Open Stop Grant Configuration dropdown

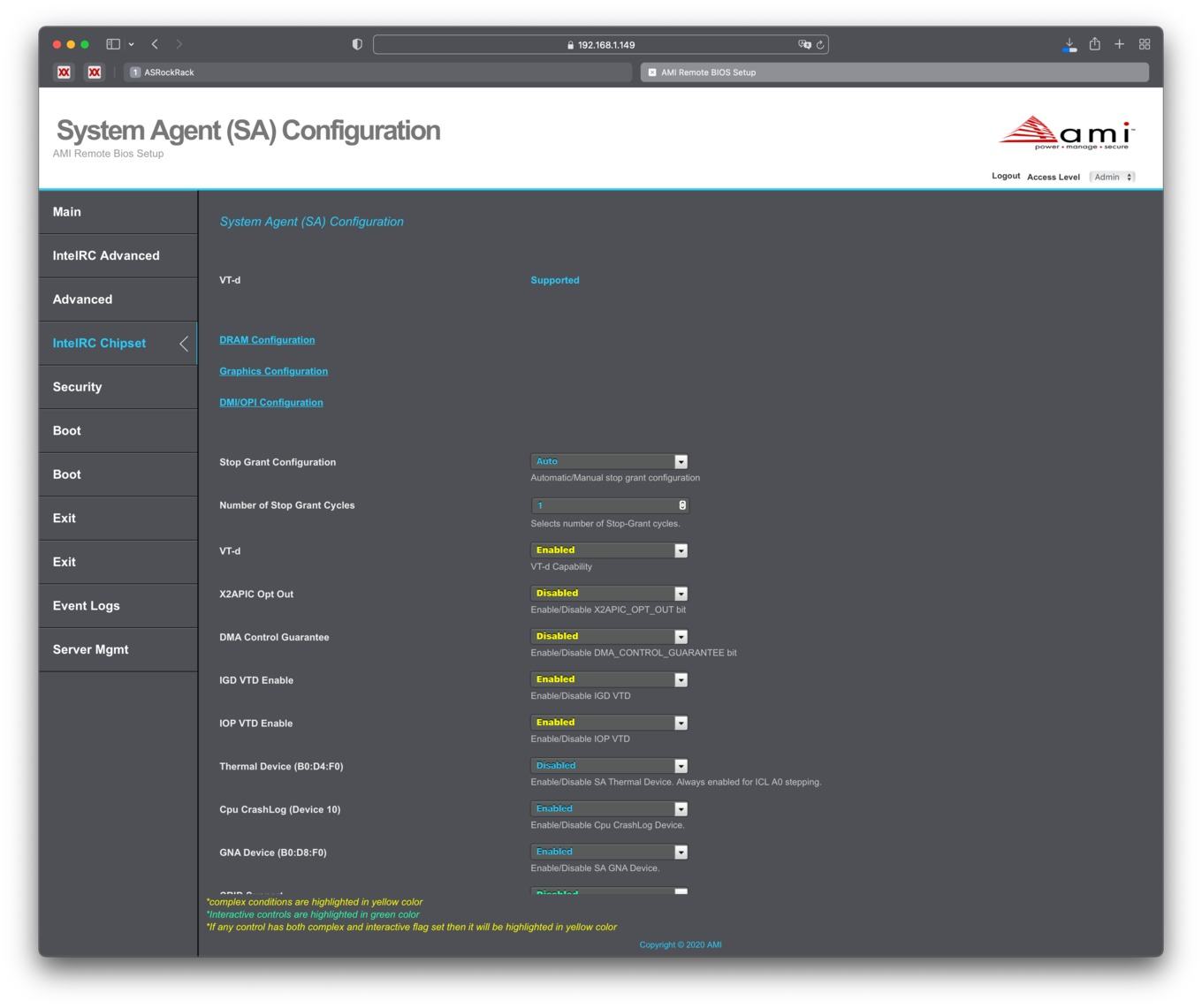609,461
